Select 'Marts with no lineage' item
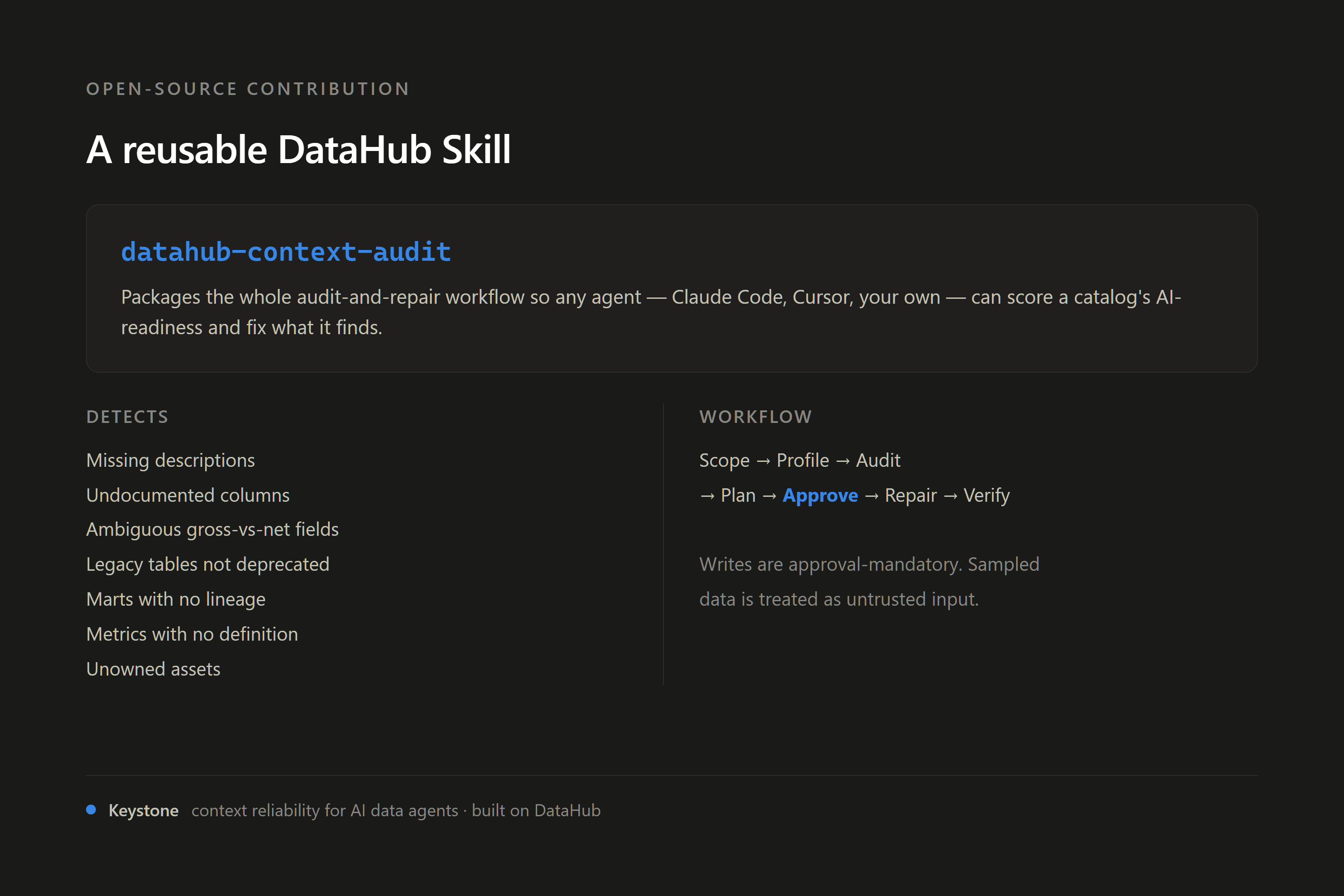1344x896 pixels. tap(176, 599)
